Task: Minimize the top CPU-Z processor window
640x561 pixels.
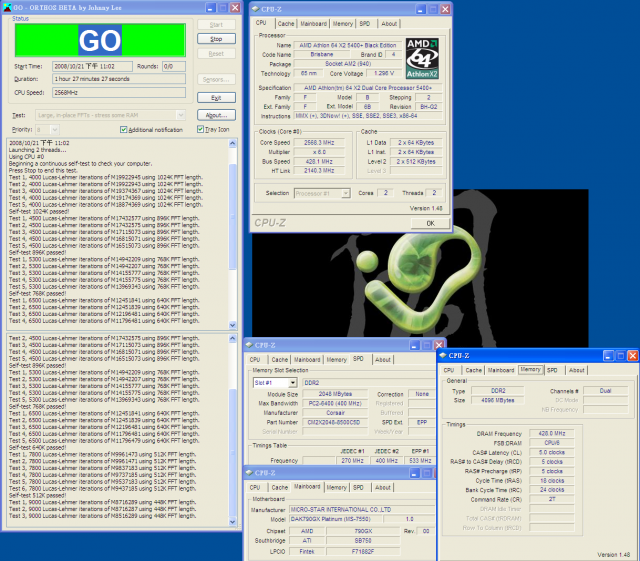Action: click(421, 9)
